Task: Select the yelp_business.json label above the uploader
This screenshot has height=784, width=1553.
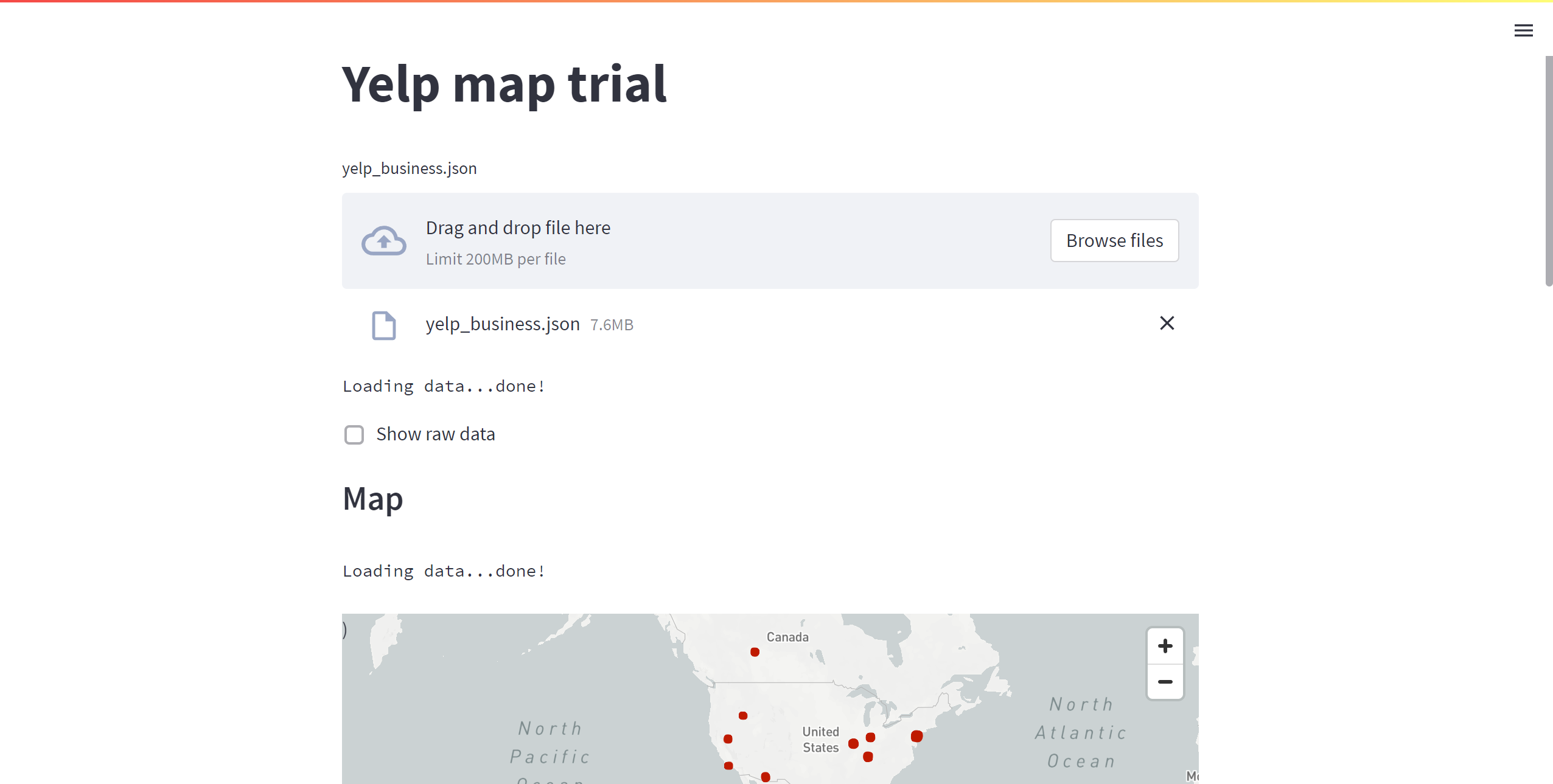Action: click(409, 168)
